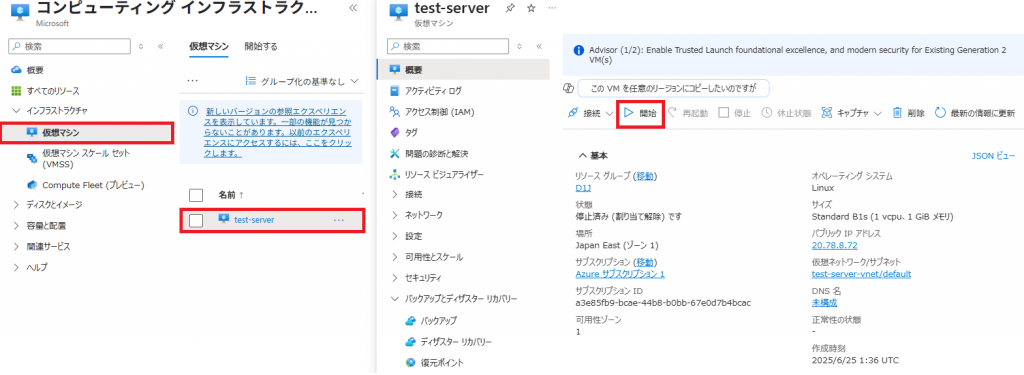Open the JSON ビュー link

point(994,155)
